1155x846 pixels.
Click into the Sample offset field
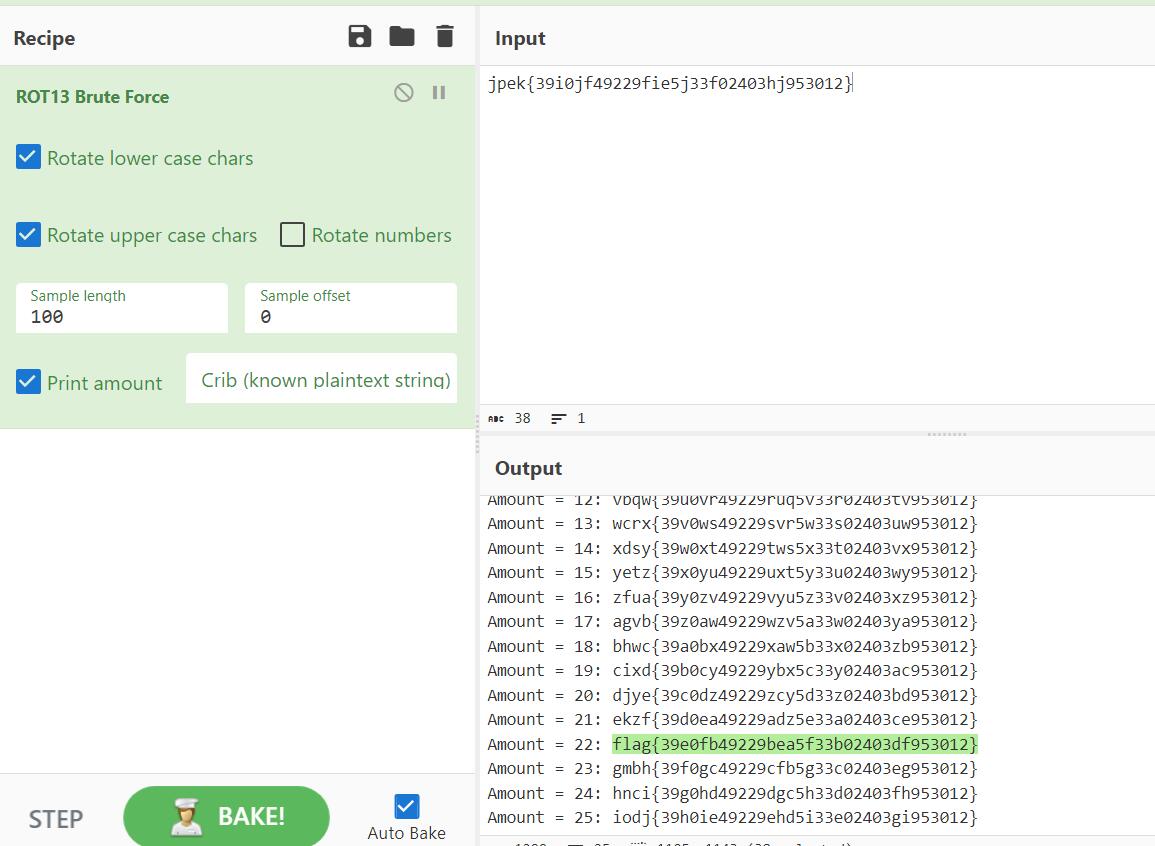coord(350,316)
